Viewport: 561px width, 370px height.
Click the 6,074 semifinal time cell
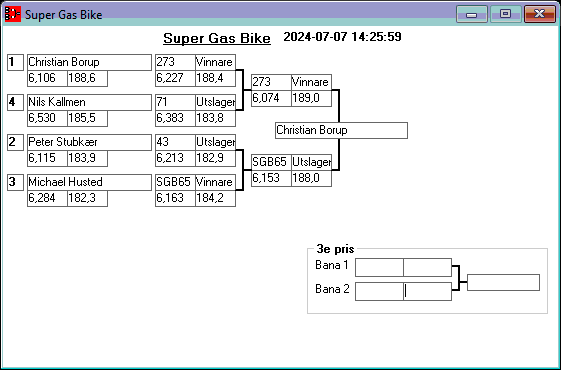click(x=271, y=98)
